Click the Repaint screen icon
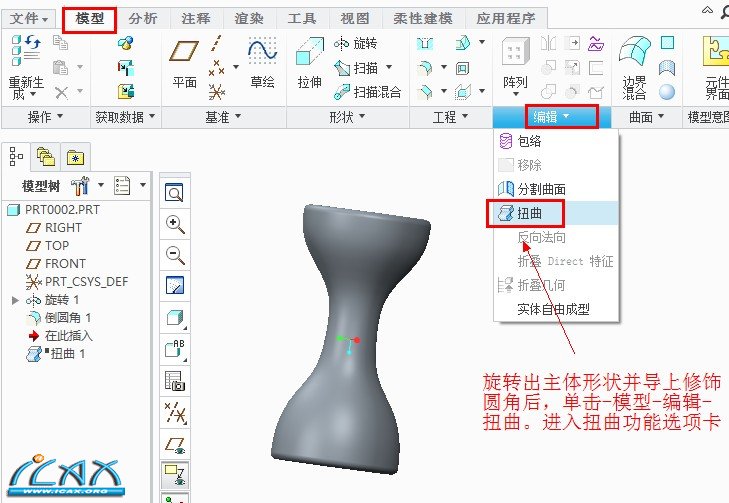The image size is (729, 503). [x=174, y=285]
